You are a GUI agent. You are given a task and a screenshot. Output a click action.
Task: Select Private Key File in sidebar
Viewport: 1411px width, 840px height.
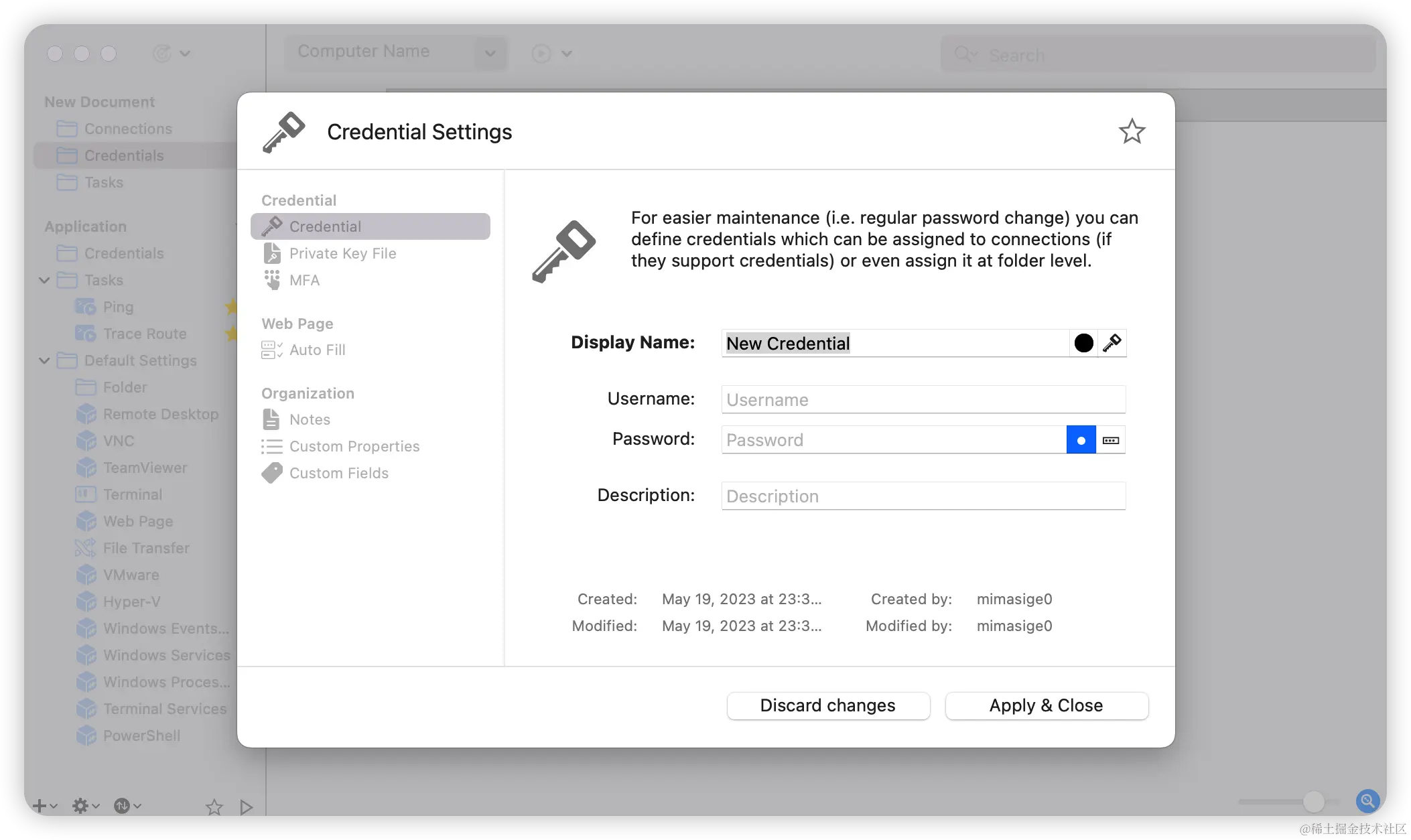(342, 253)
